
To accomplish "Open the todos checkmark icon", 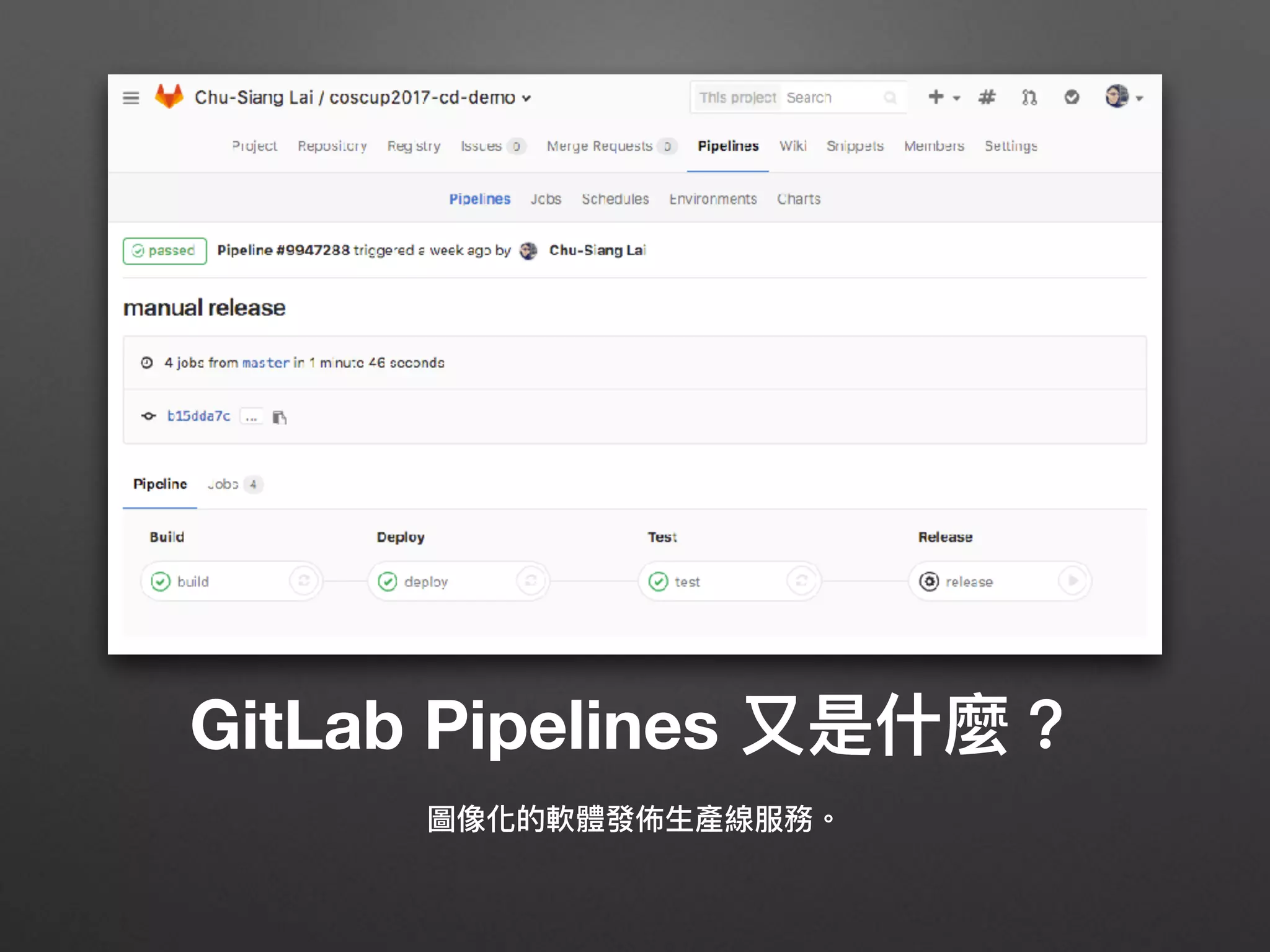I will [x=1072, y=97].
